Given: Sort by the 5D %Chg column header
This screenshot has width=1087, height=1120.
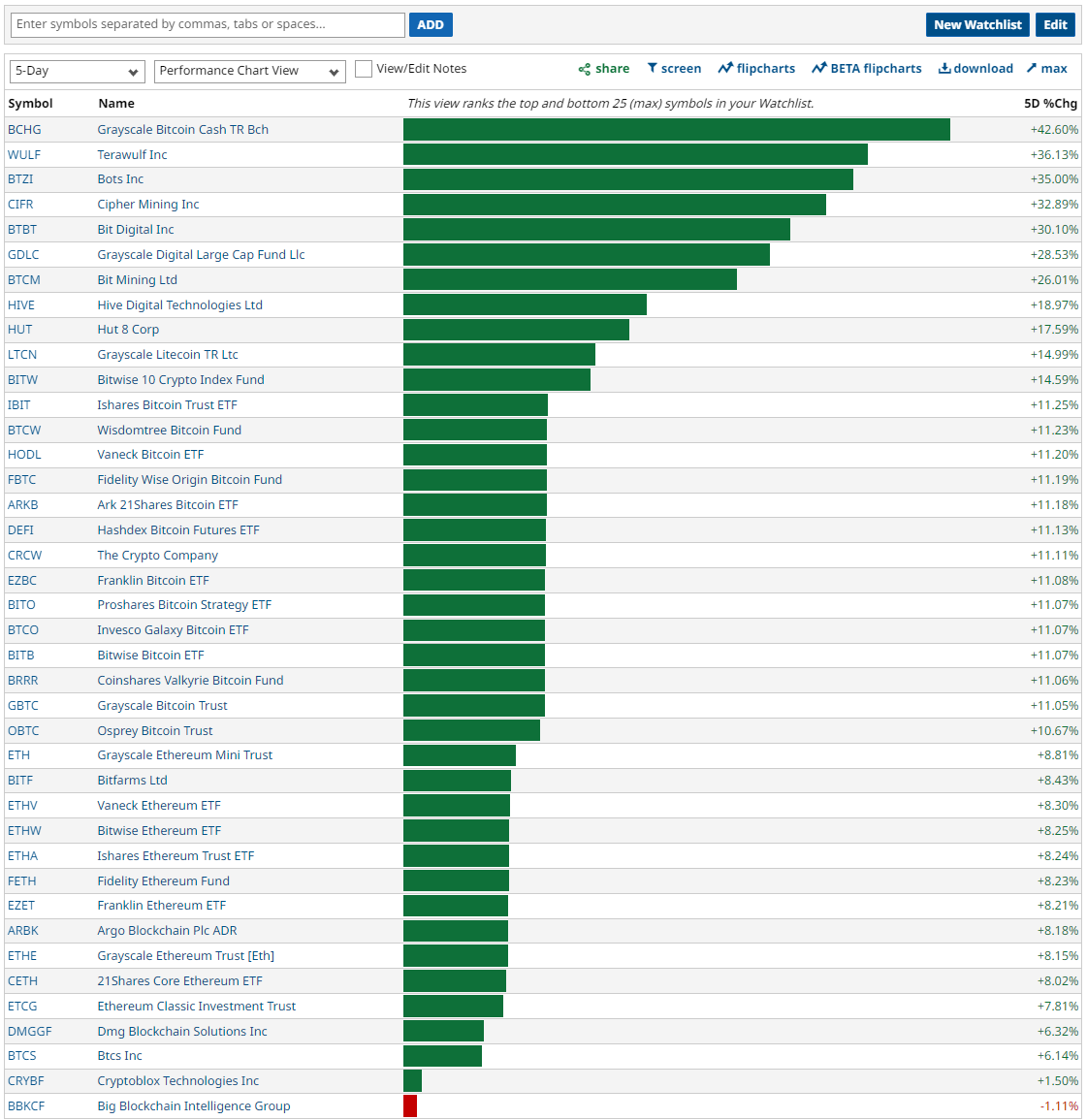Looking at the screenshot, I should (1050, 104).
